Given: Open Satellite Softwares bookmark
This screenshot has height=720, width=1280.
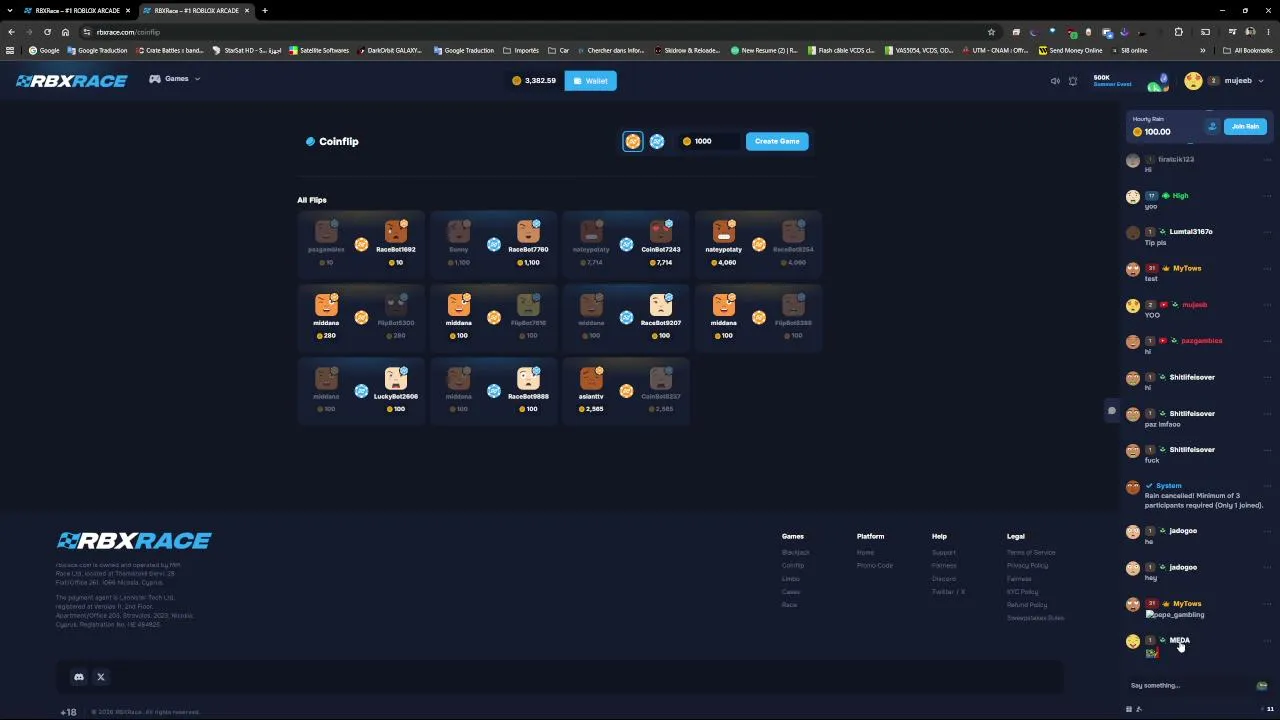Looking at the screenshot, I should [318, 51].
